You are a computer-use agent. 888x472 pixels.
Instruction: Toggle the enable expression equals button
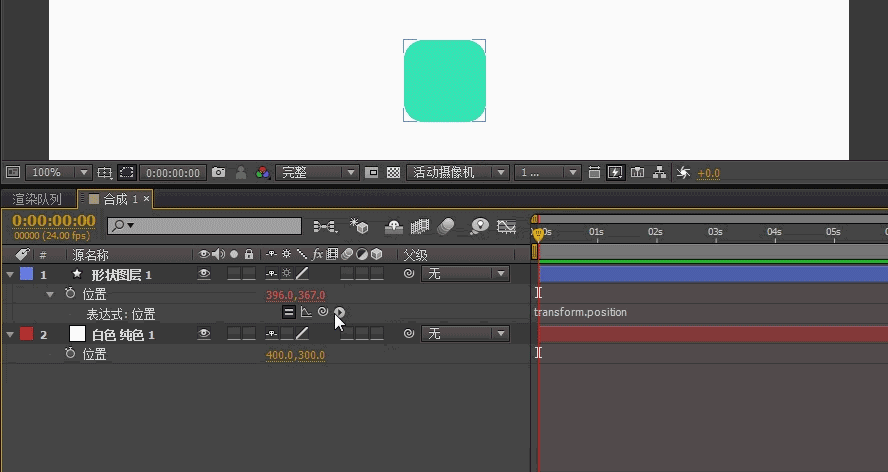pos(289,312)
